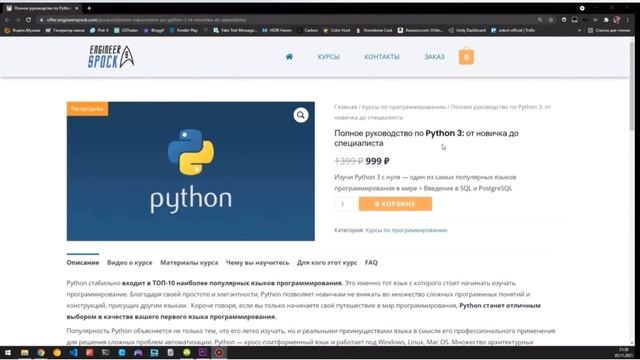Image resolution: width=640 pixels, height=360 pixels.
Task: Click the Главная breadcrumb link
Action: 345,107
